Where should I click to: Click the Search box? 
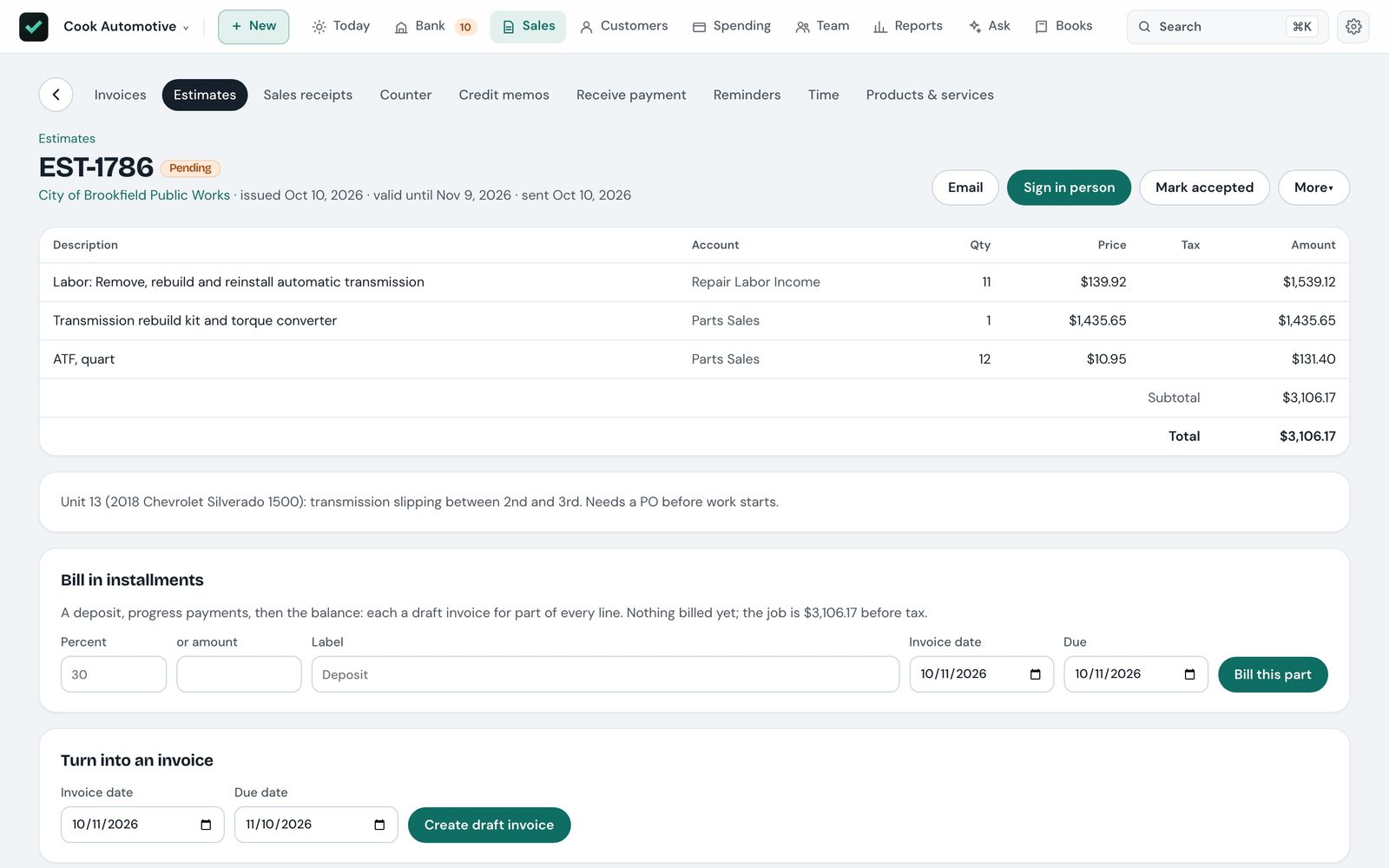[1228, 27]
